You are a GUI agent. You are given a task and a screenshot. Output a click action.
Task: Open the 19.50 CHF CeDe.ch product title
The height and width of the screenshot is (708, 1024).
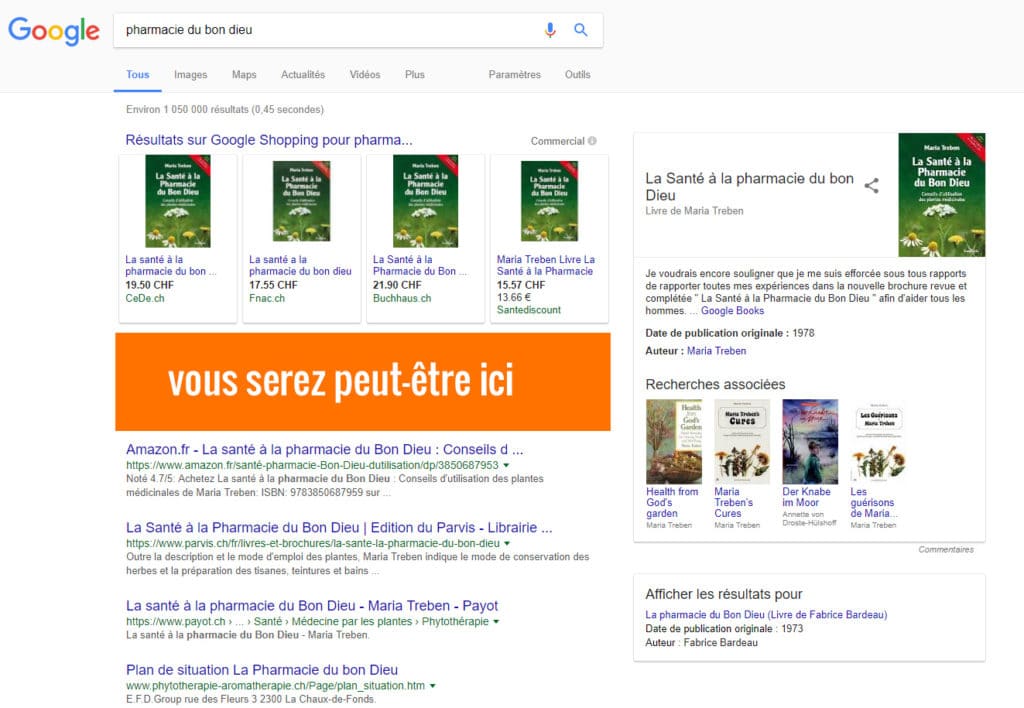tap(170, 265)
